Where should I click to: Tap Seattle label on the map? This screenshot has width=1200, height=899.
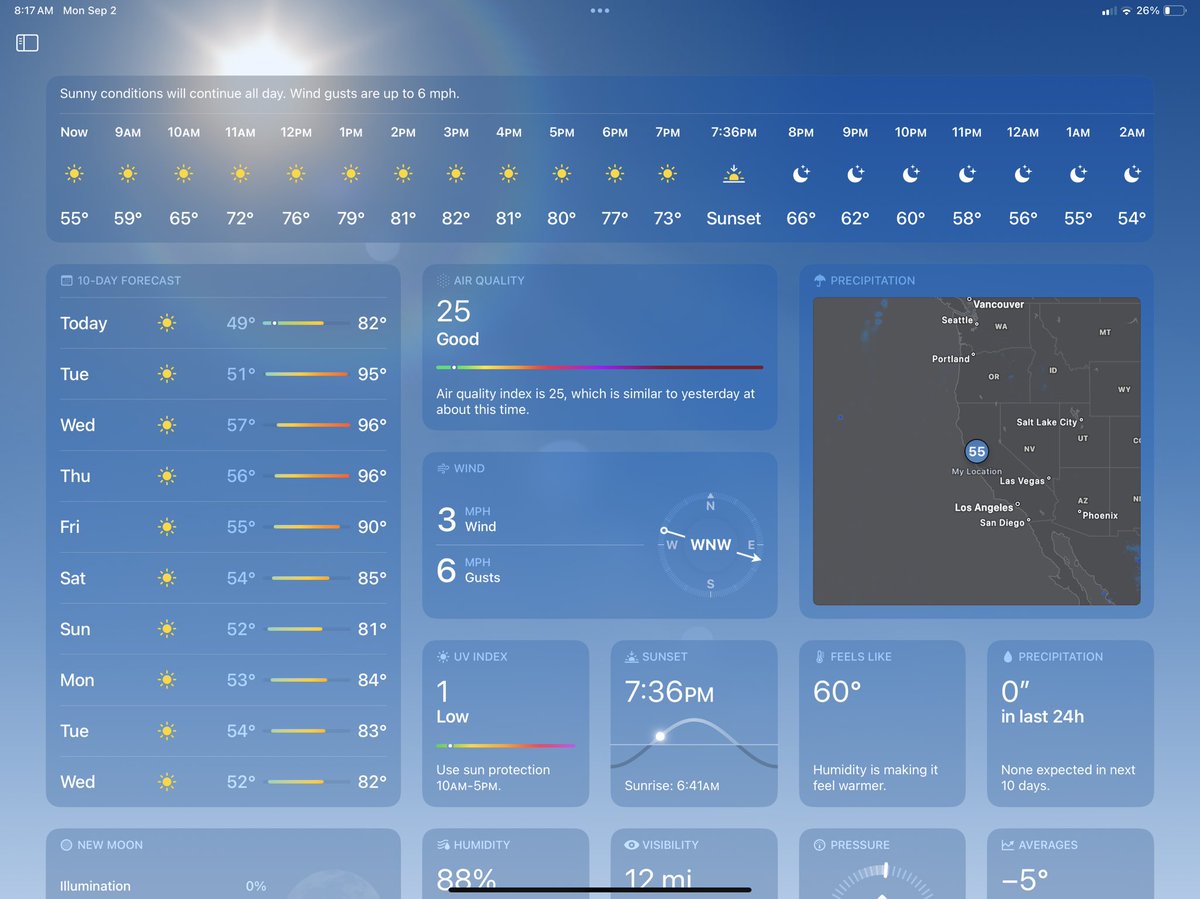(x=957, y=320)
